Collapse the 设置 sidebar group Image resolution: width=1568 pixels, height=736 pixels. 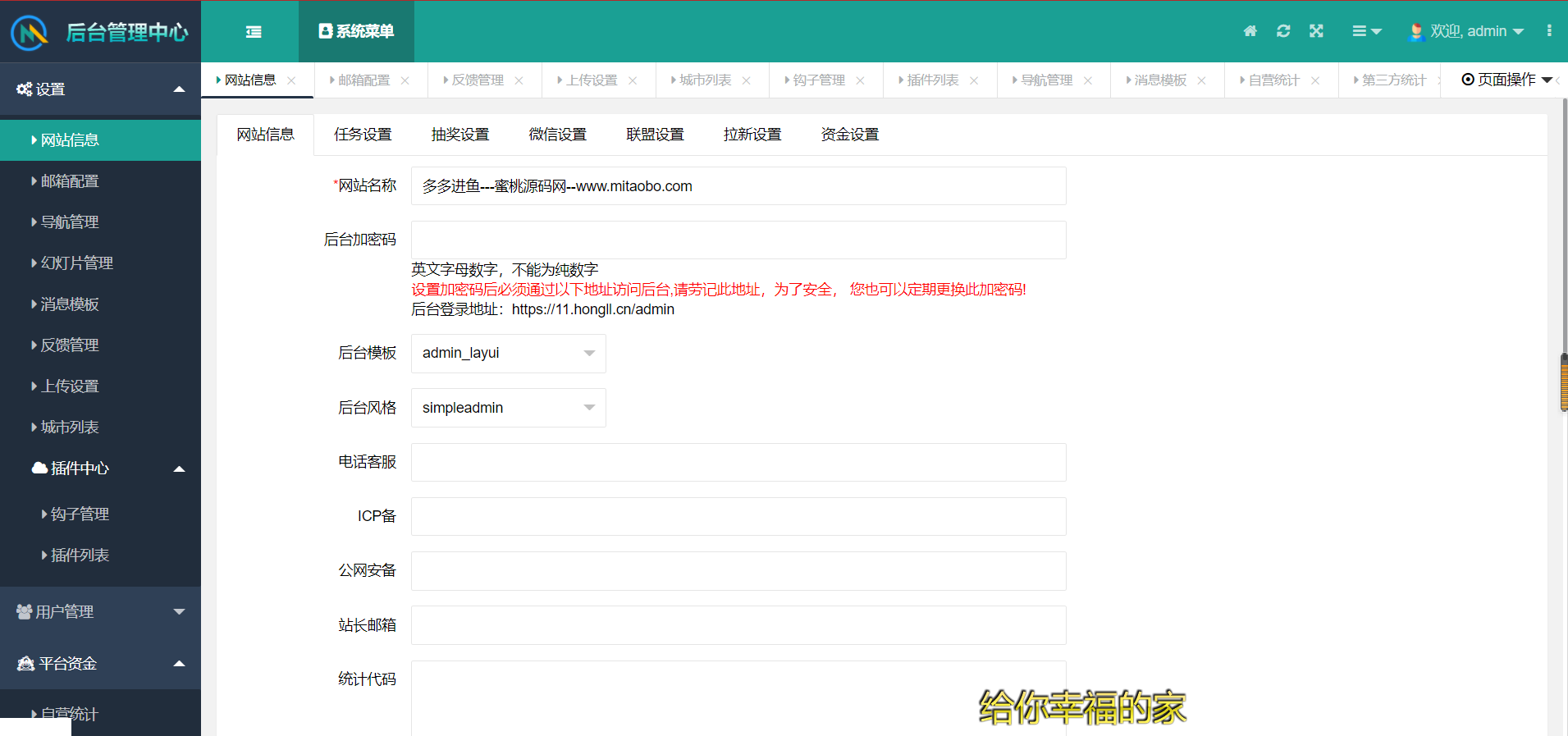[x=100, y=89]
